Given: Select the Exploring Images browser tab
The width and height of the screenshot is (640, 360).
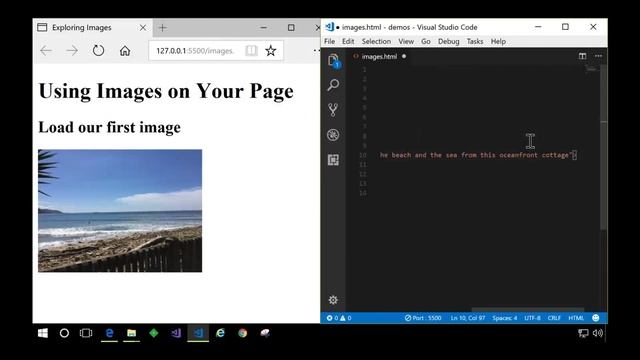Looking at the screenshot, I should (92, 28).
